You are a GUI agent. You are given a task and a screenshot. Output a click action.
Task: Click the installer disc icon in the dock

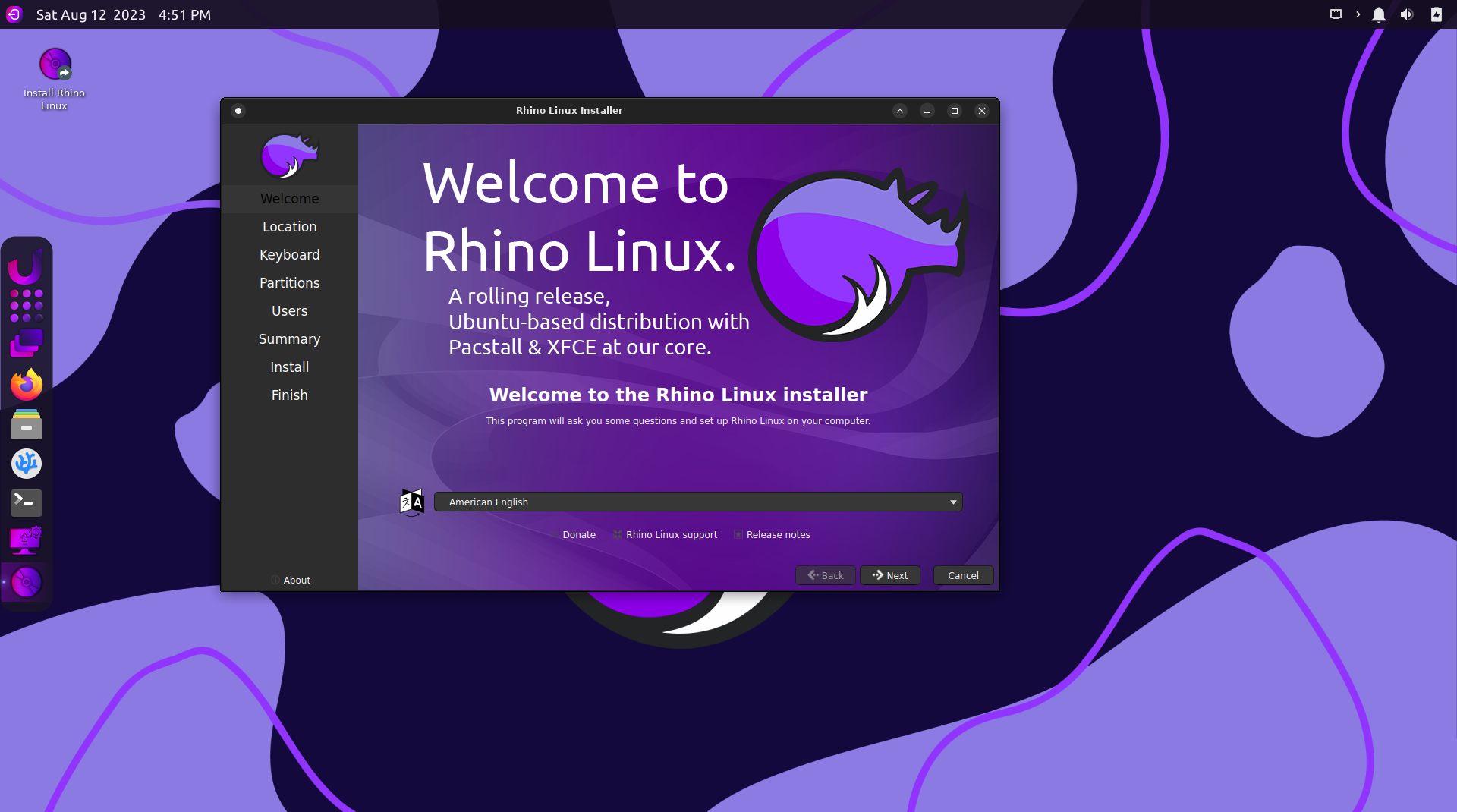click(27, 582)
